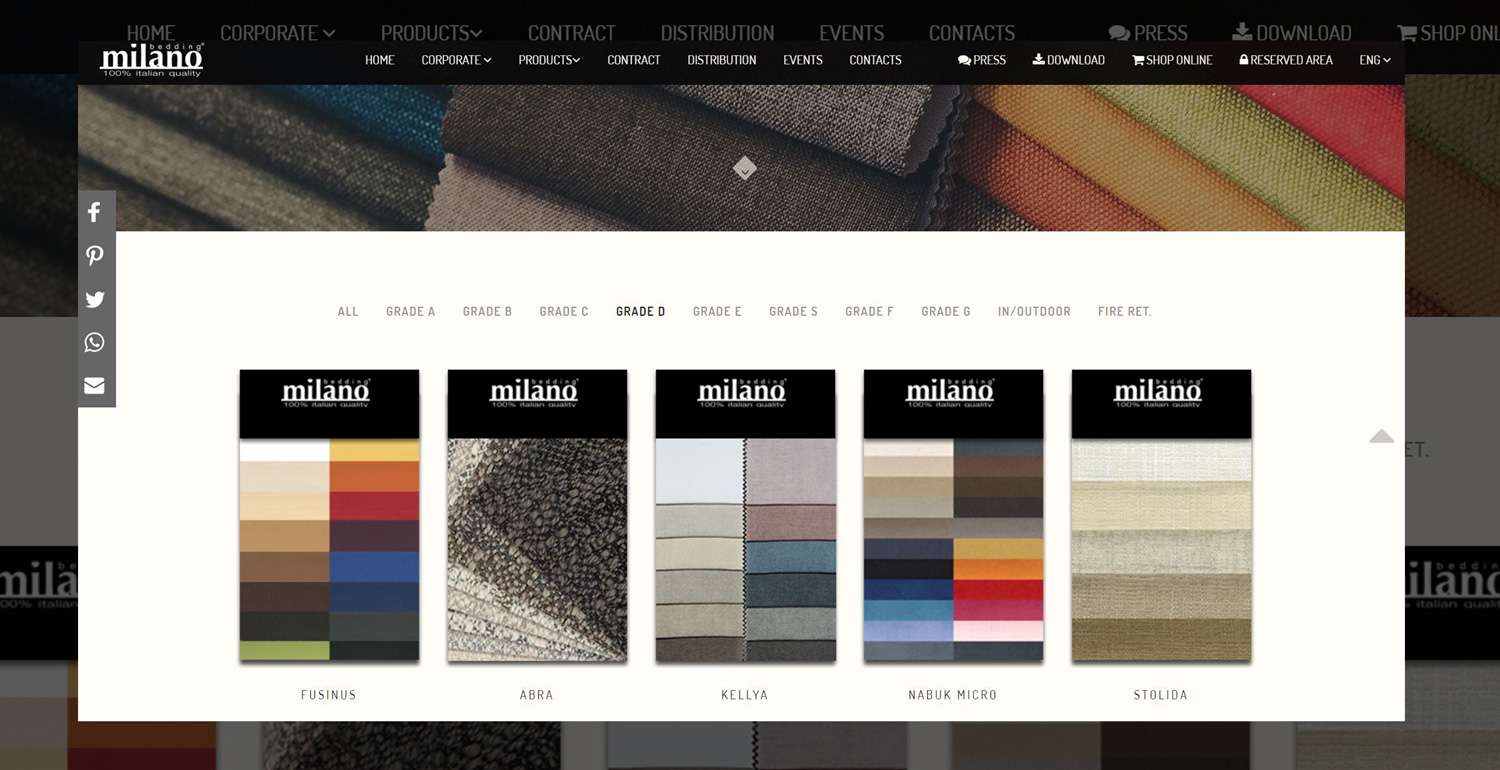This screenshot has height=770, width=1500.
Task: Click the STOLIDA label text
Action: [1161, 695]
